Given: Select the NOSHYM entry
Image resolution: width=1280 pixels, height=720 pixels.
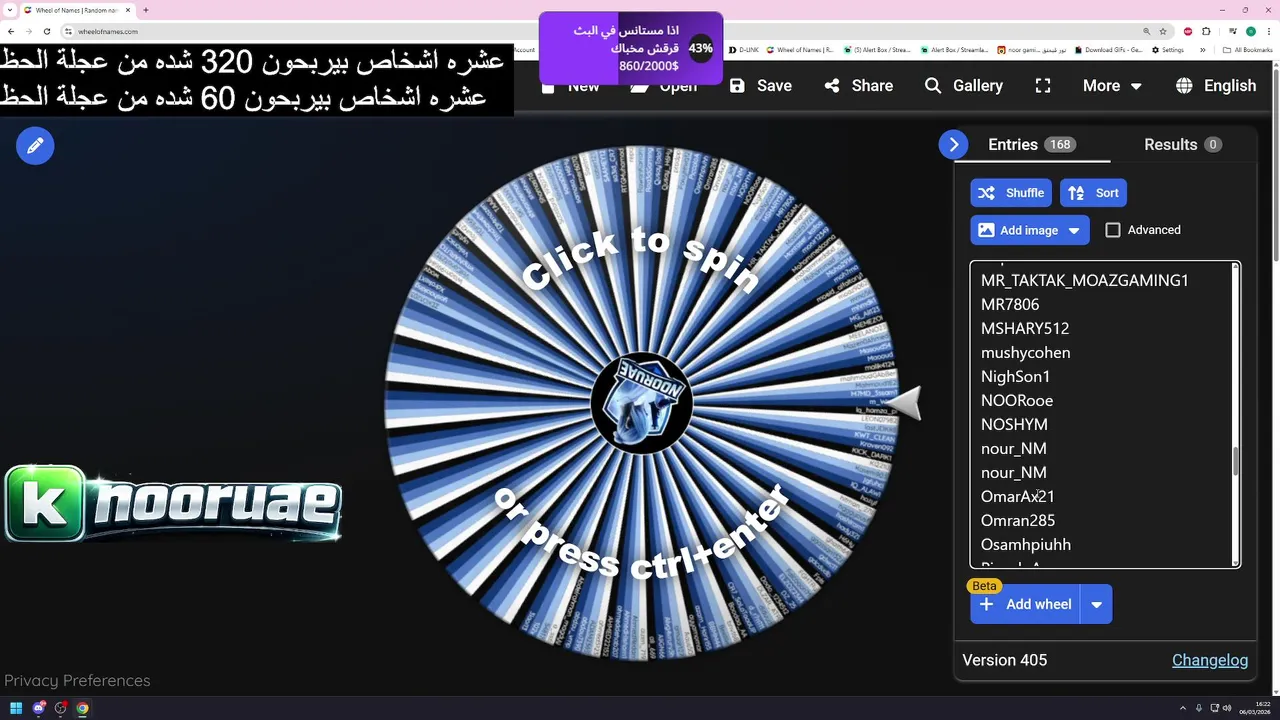Looking at the screenshot, I should pyautogui.click(x=1014, y=424).
